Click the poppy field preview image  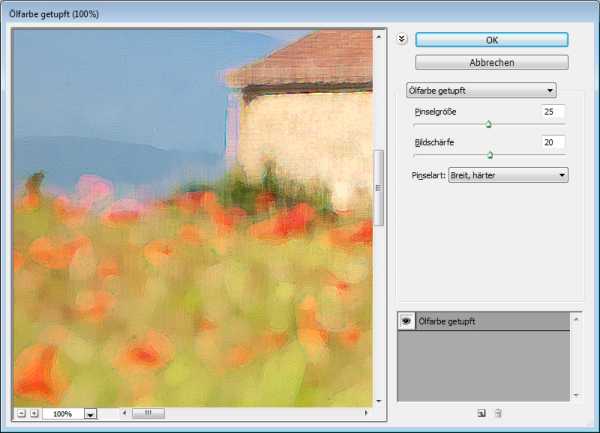tap(193, 218)
